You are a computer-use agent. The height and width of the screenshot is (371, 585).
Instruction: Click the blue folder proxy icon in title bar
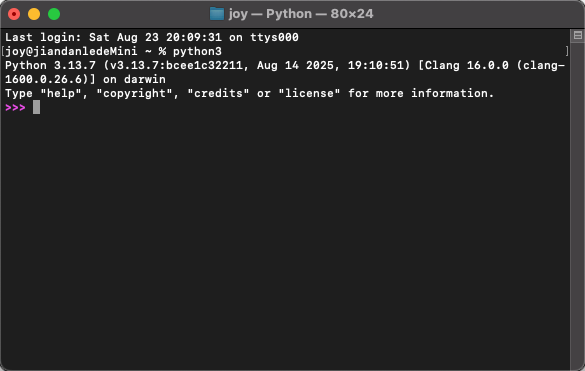click(217, 14)
